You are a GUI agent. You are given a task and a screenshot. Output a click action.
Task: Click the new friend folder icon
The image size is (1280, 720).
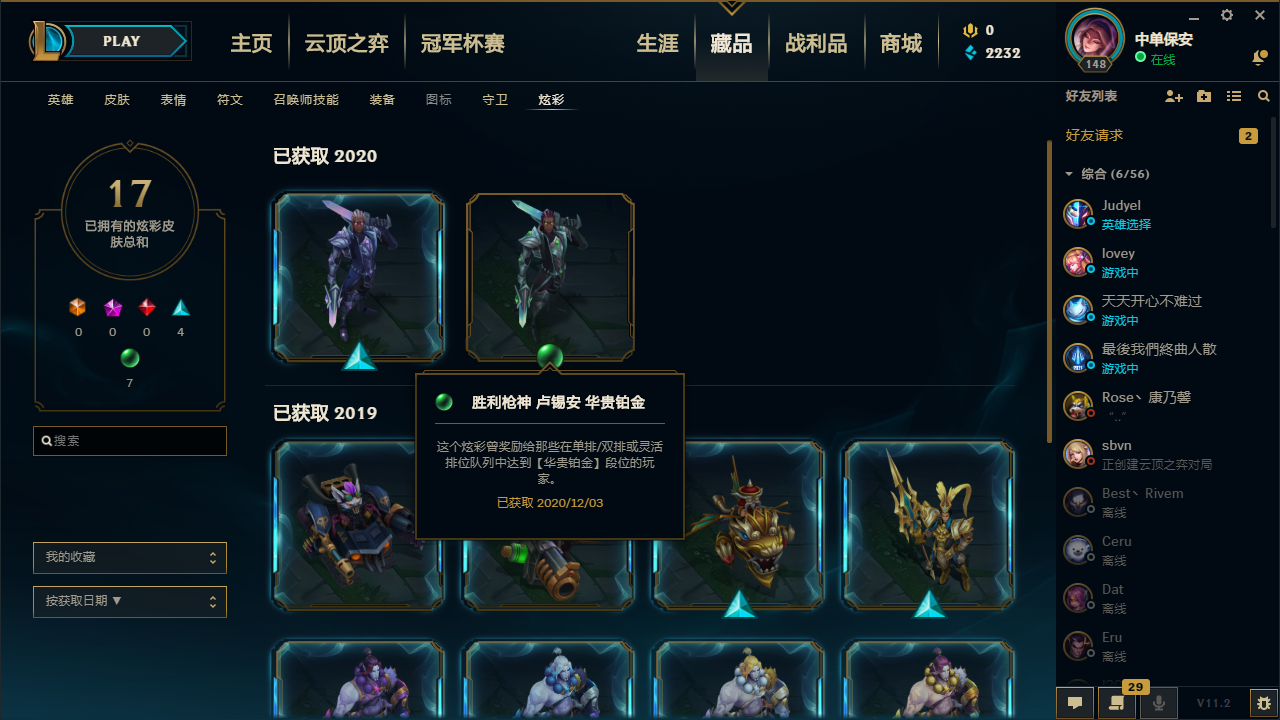click(1204, 96)
